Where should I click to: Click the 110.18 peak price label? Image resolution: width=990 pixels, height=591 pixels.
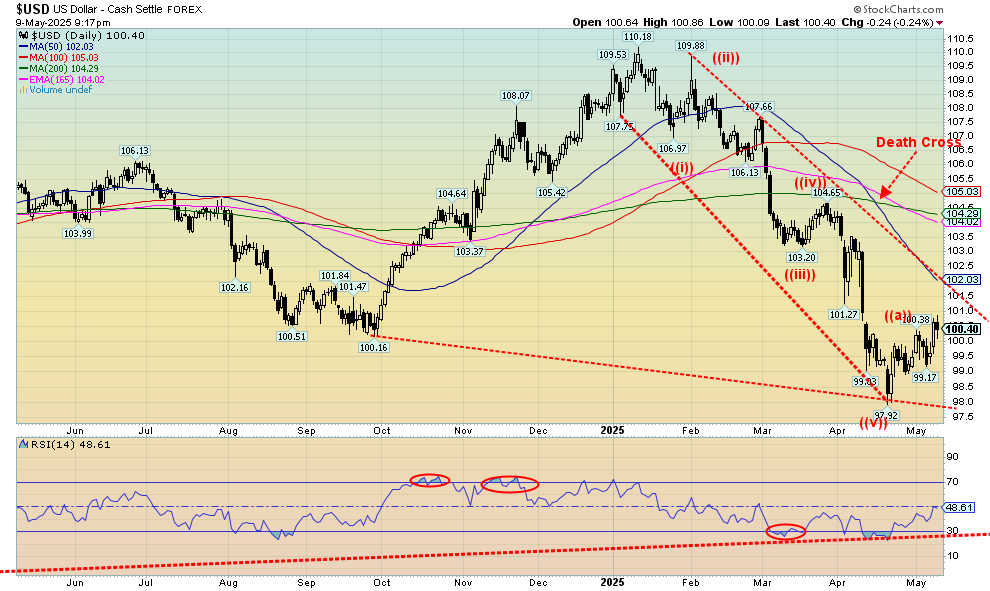coord(639,37)
